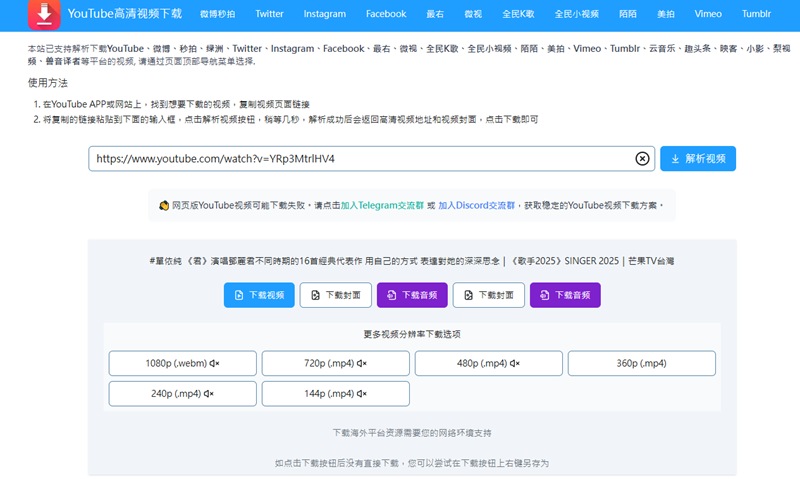800x479 pixels.
Task: Follow the 加入Discord交流群 link
Action: tap(477, 206)
